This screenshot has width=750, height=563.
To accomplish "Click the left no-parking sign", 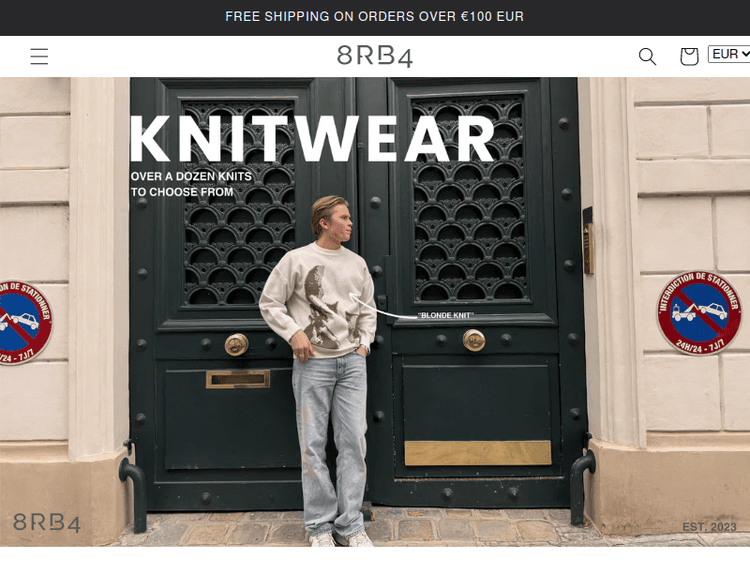I will (24, 323).
